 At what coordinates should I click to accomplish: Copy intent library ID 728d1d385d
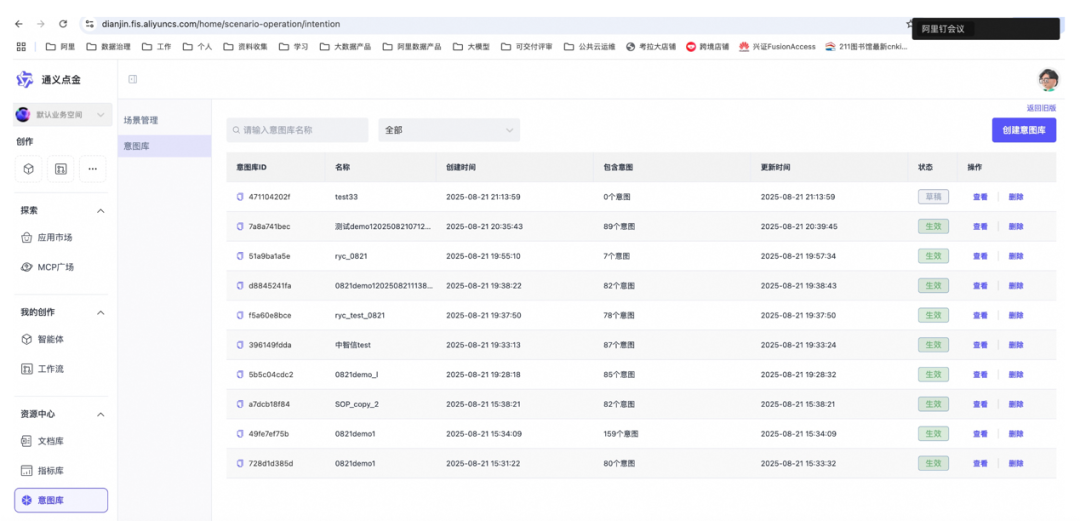[x=240, y=464]
